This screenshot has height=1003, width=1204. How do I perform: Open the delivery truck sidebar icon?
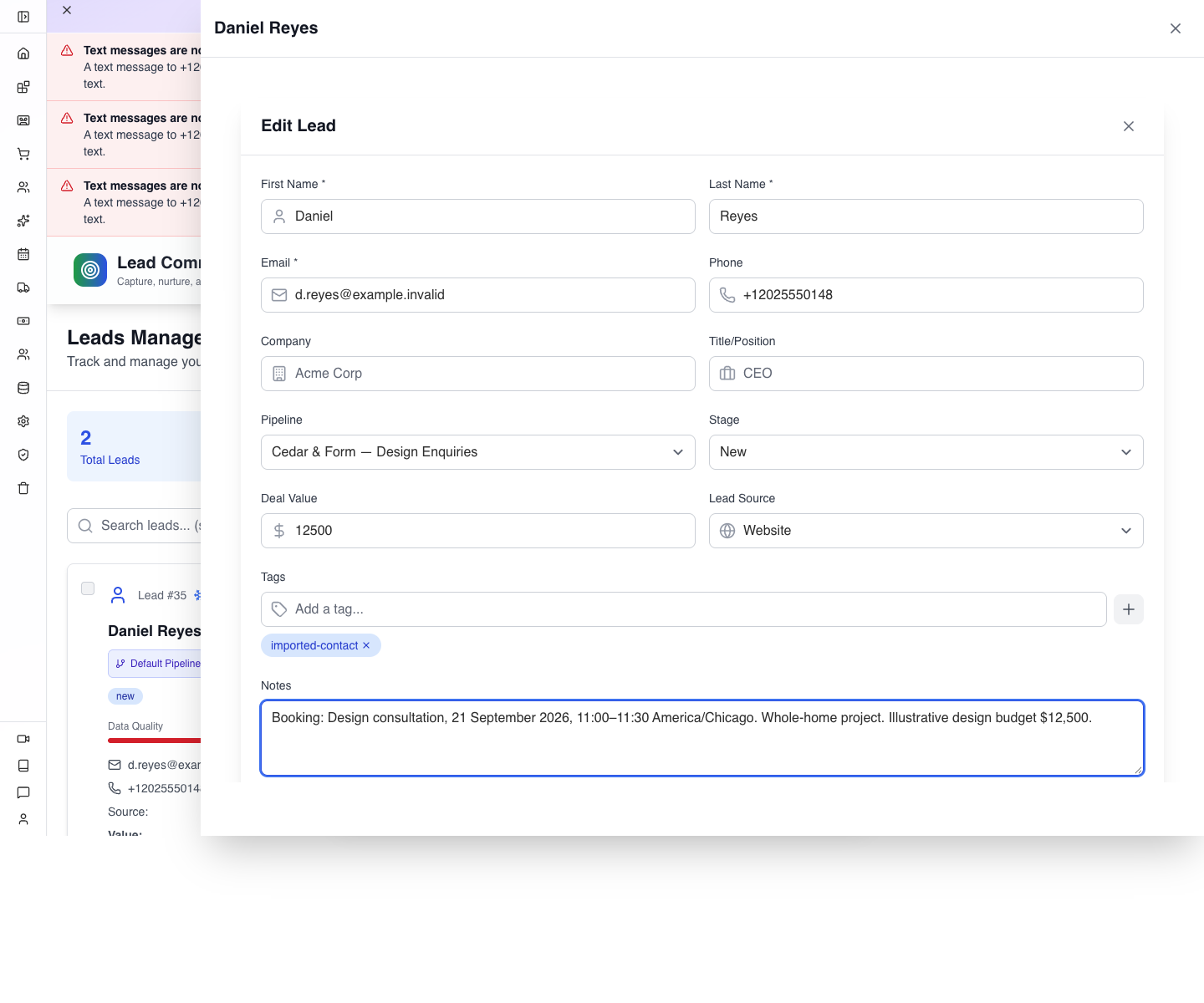point(23,288)
